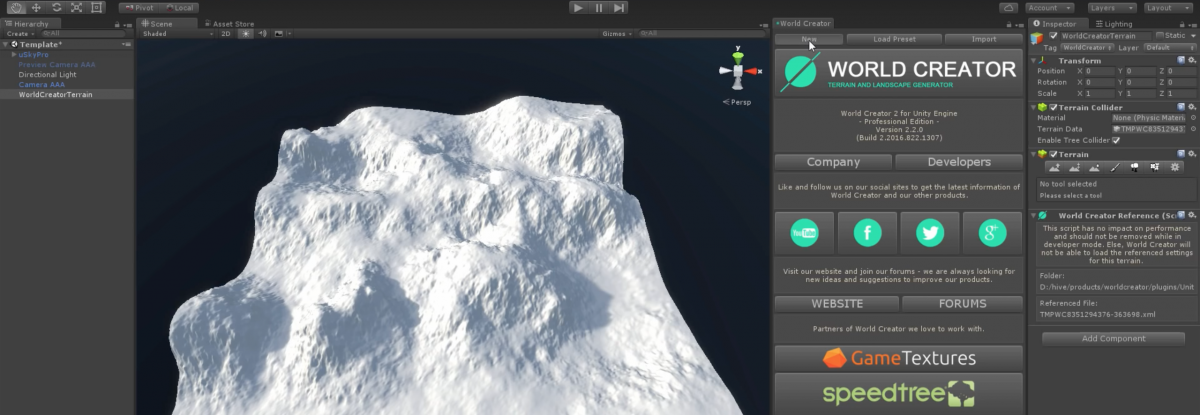The height and width of the screenshot is (415, 1200).
Task: Select the Paint Texture brush tool
Action: pyautogui.click(x=1114, y=166)
